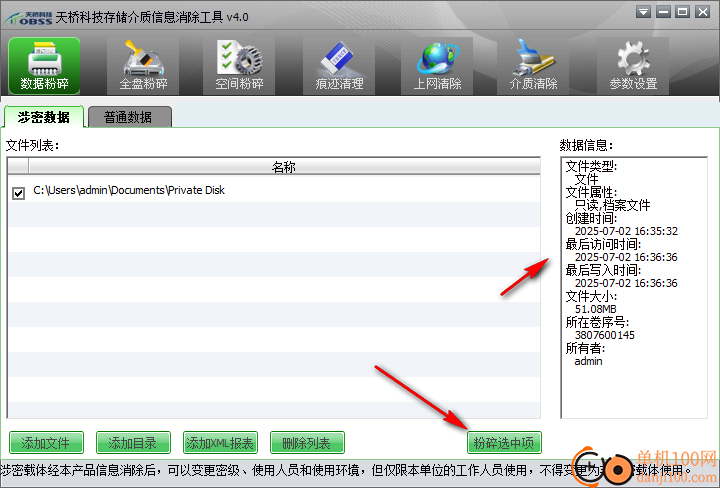This screenshot has width=720, height=488.
Task: Open the 介质清除 media wipe module
Action: 533,66
